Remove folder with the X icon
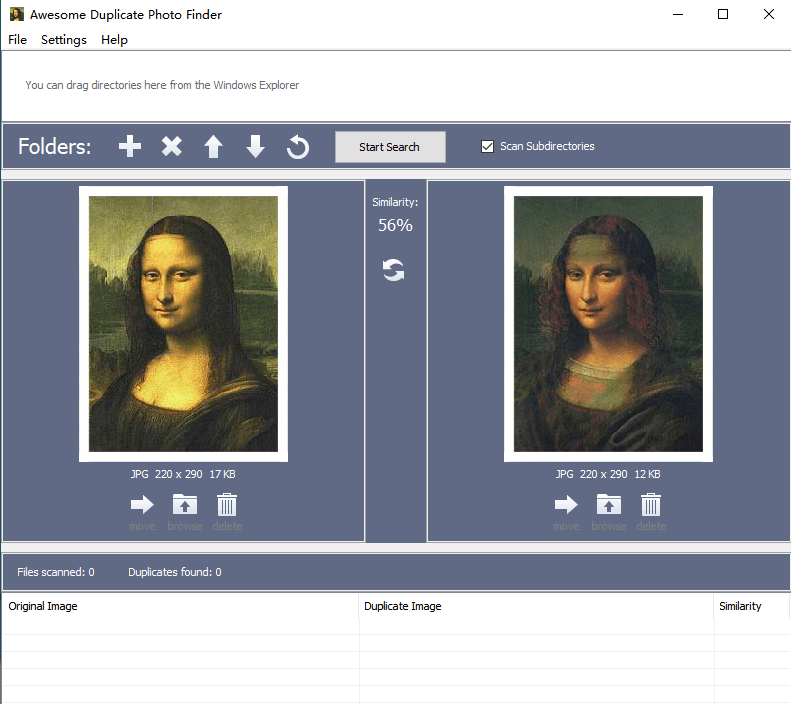 point(172,147)
